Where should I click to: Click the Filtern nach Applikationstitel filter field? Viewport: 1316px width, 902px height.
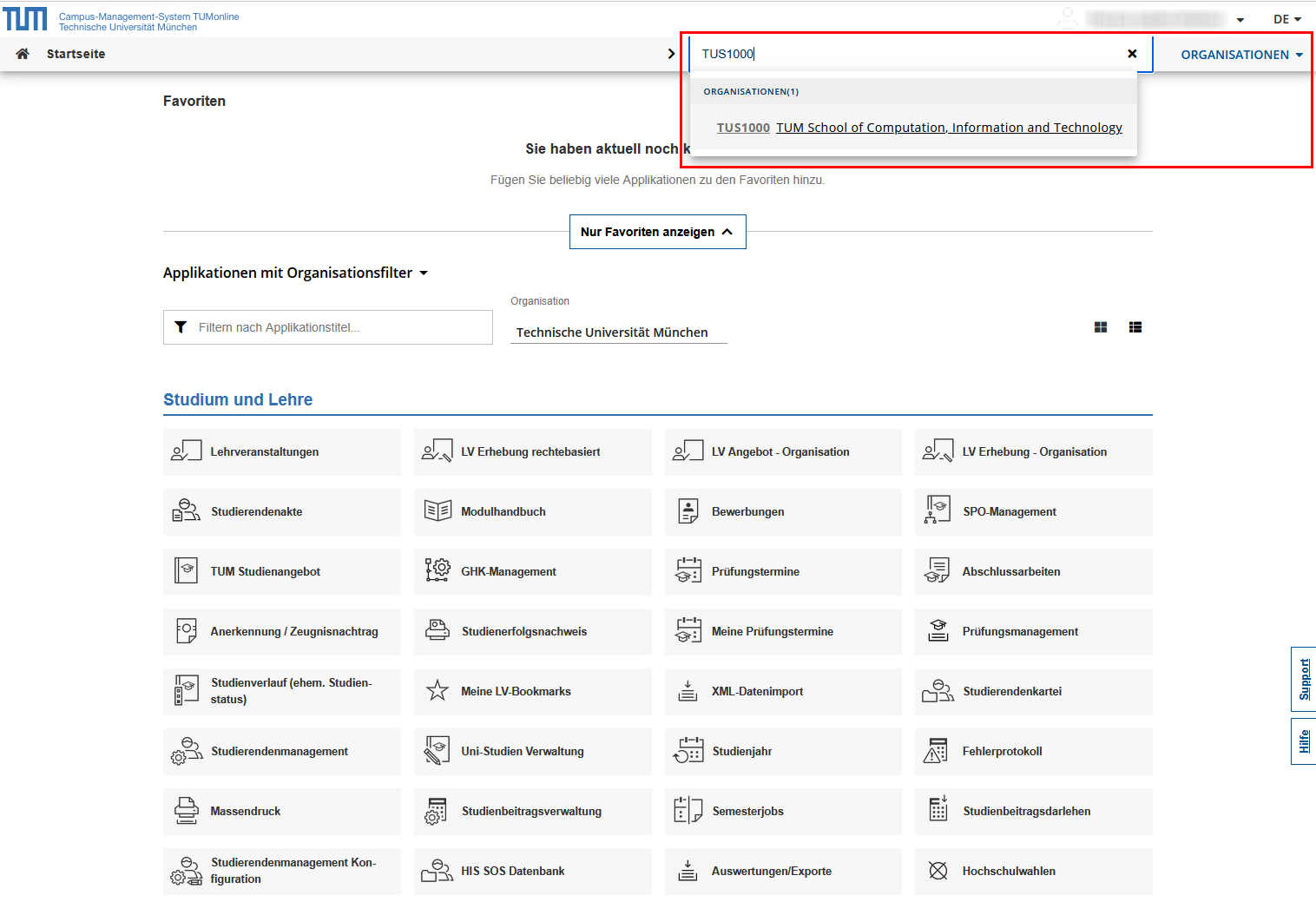(x=328, y=327)
